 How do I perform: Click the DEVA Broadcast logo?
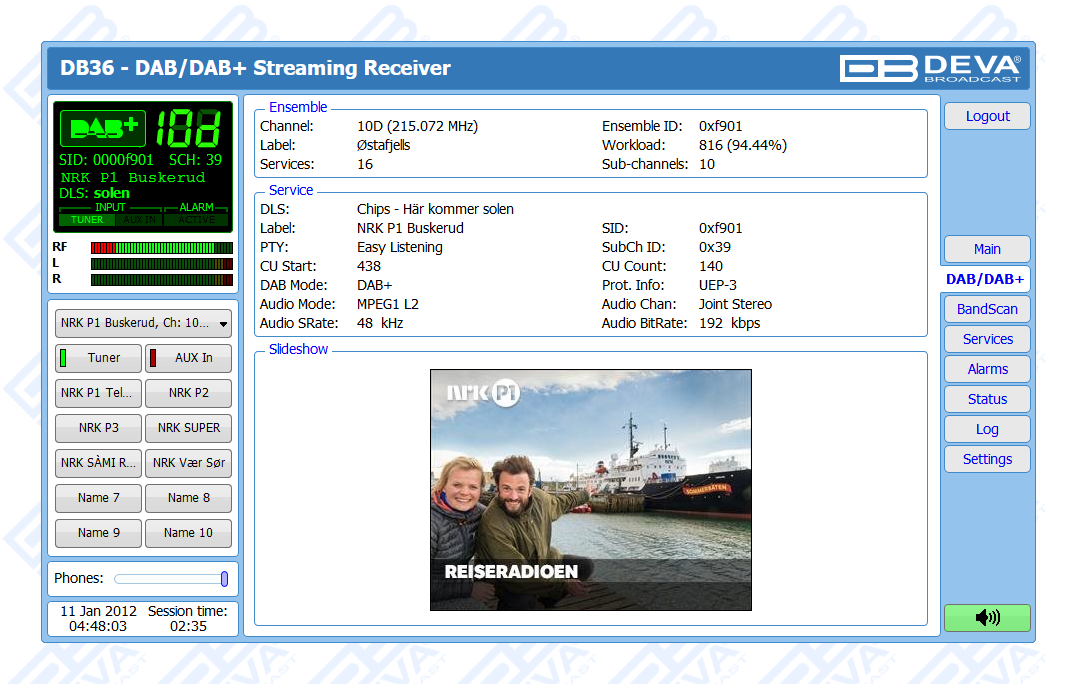click(x=930, y=68)
